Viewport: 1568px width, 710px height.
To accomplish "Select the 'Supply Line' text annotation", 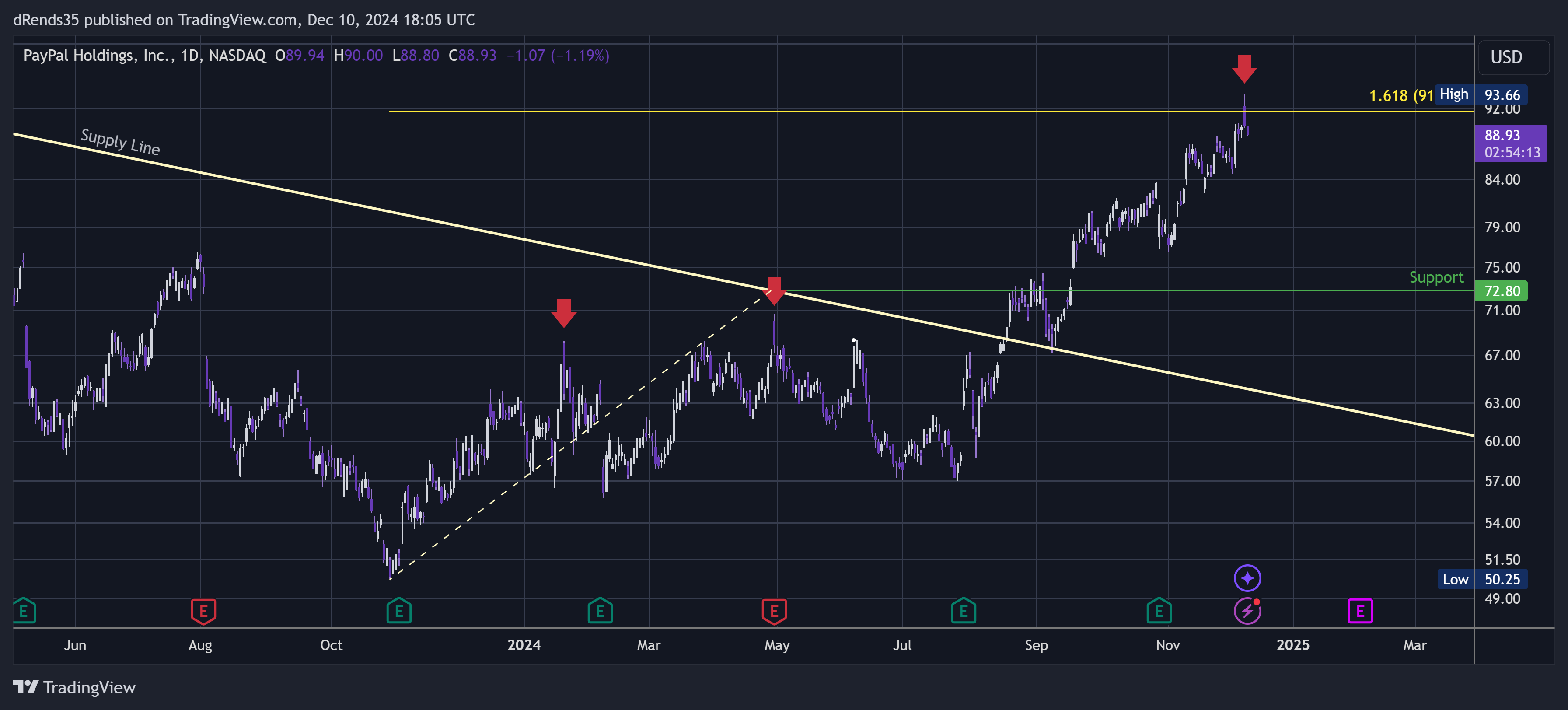I will (x=121, y=143).
